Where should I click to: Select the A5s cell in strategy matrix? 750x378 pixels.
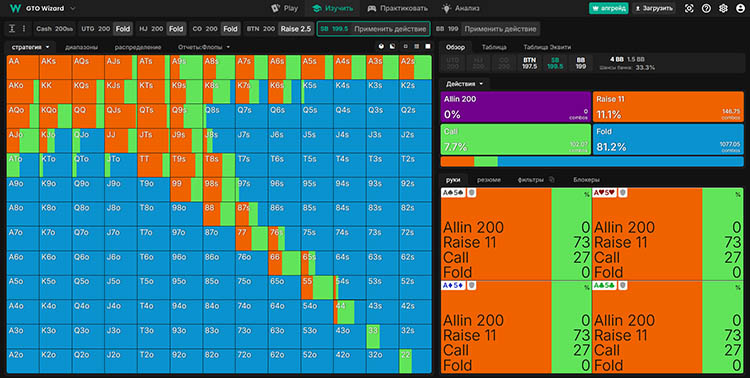(x=317, y=67)
